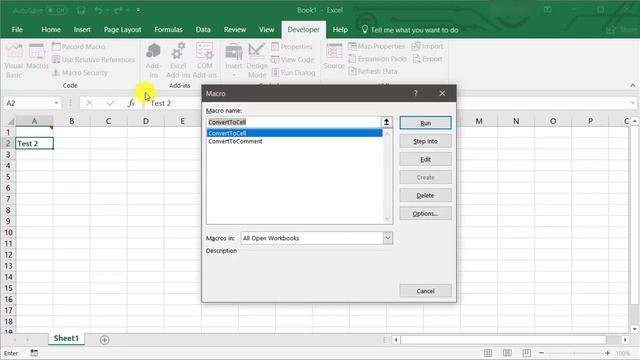Select ConvertToCell in the macro list

(295, 133)
